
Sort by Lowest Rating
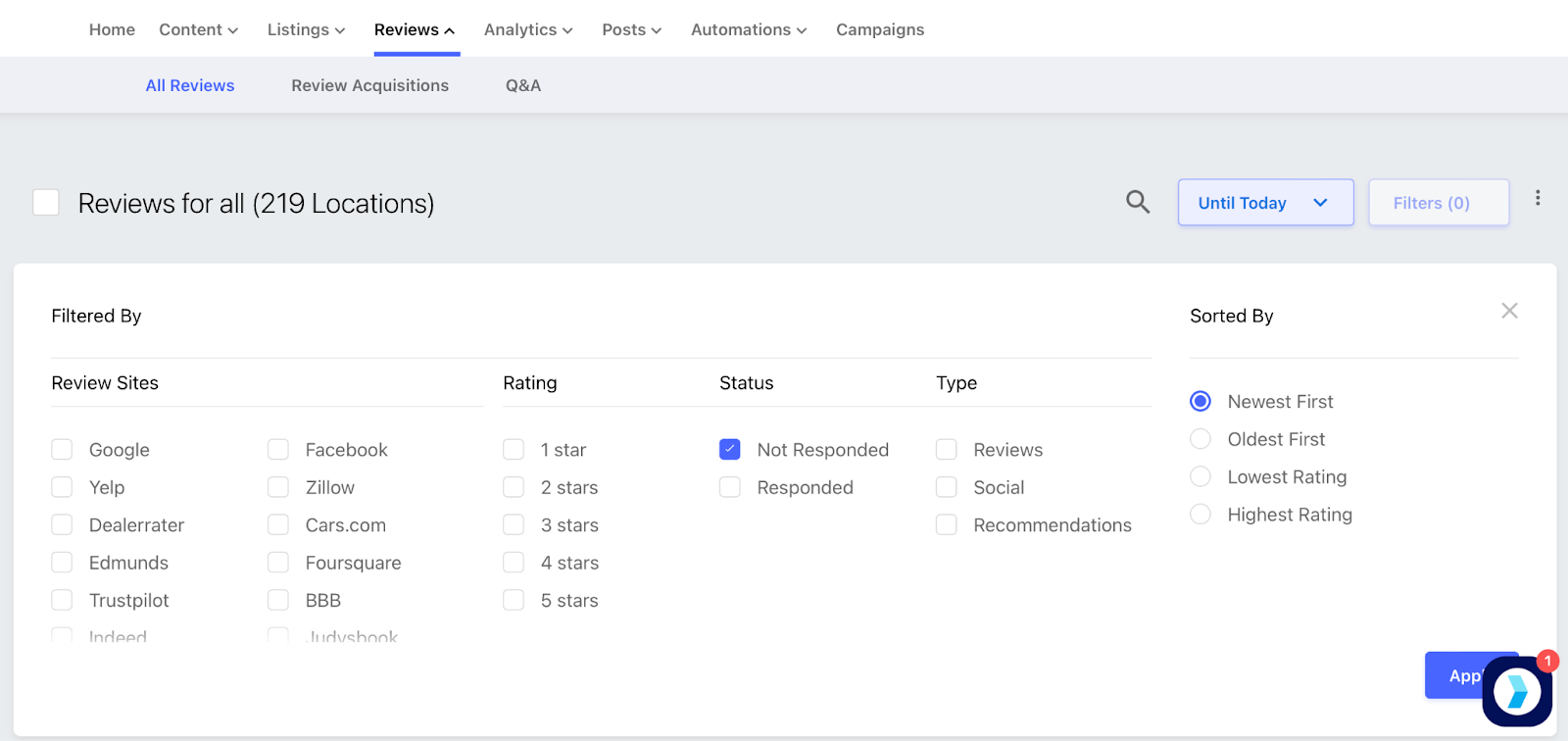point(1200,476)
